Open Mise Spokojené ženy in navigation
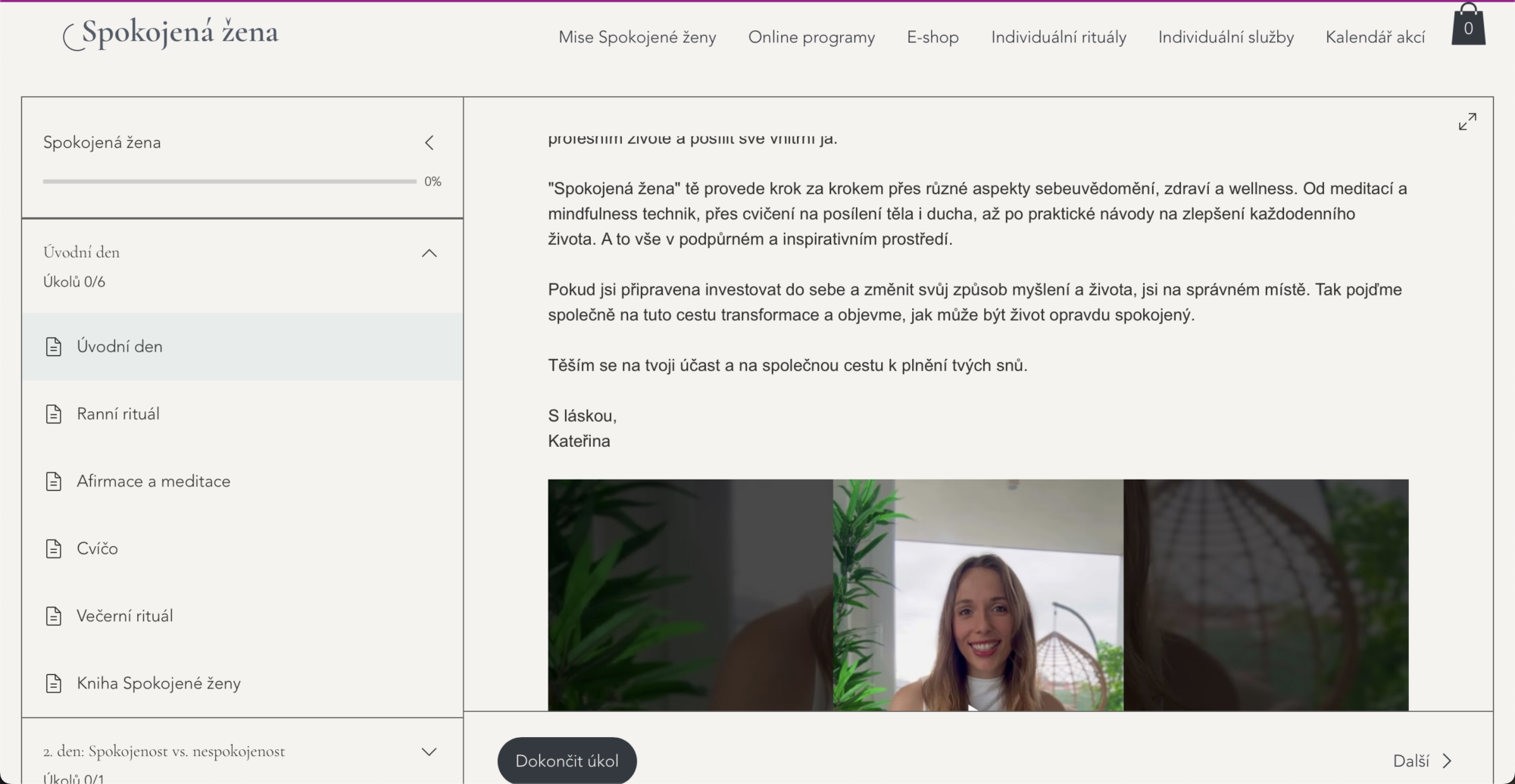 click(x=637, y=37)
